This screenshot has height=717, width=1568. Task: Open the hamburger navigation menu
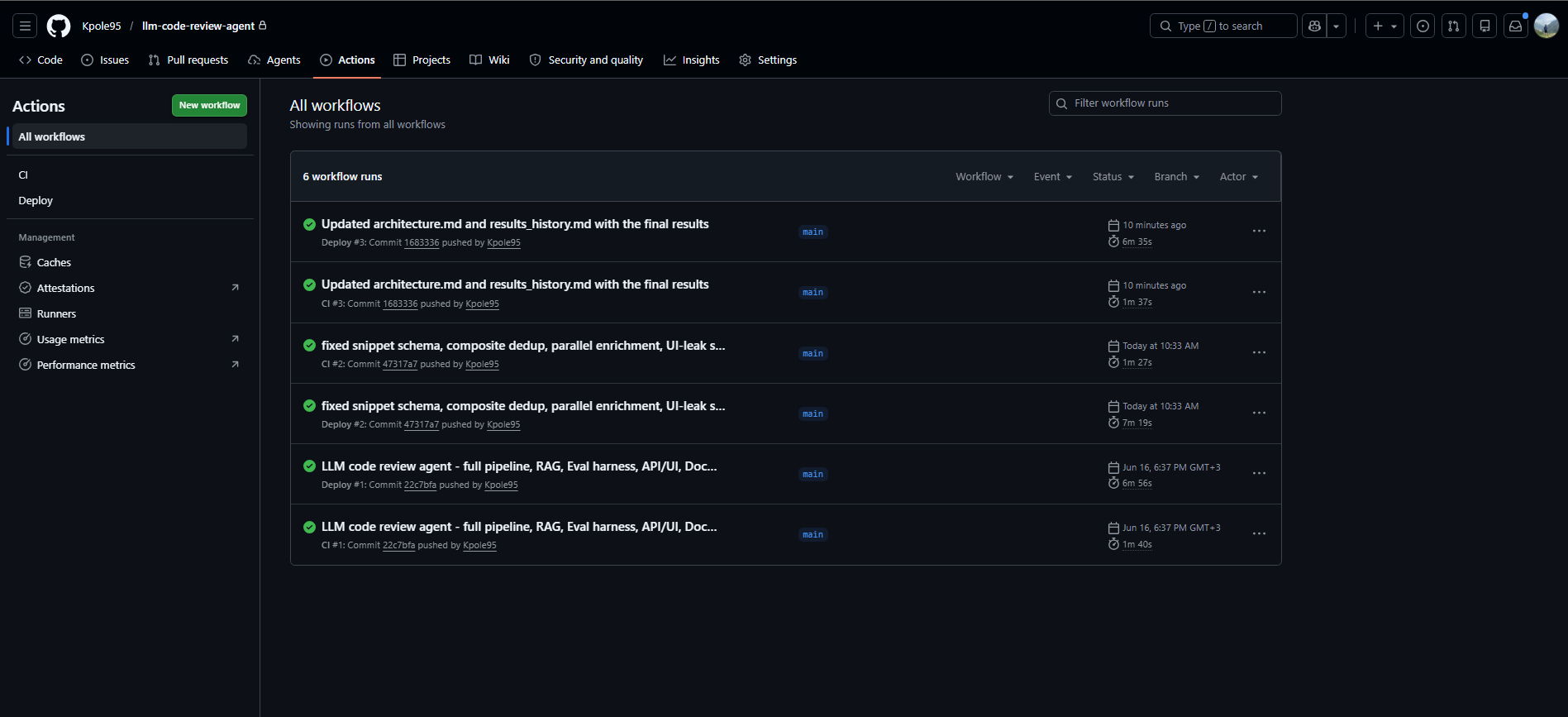click(x=25, y=26)
